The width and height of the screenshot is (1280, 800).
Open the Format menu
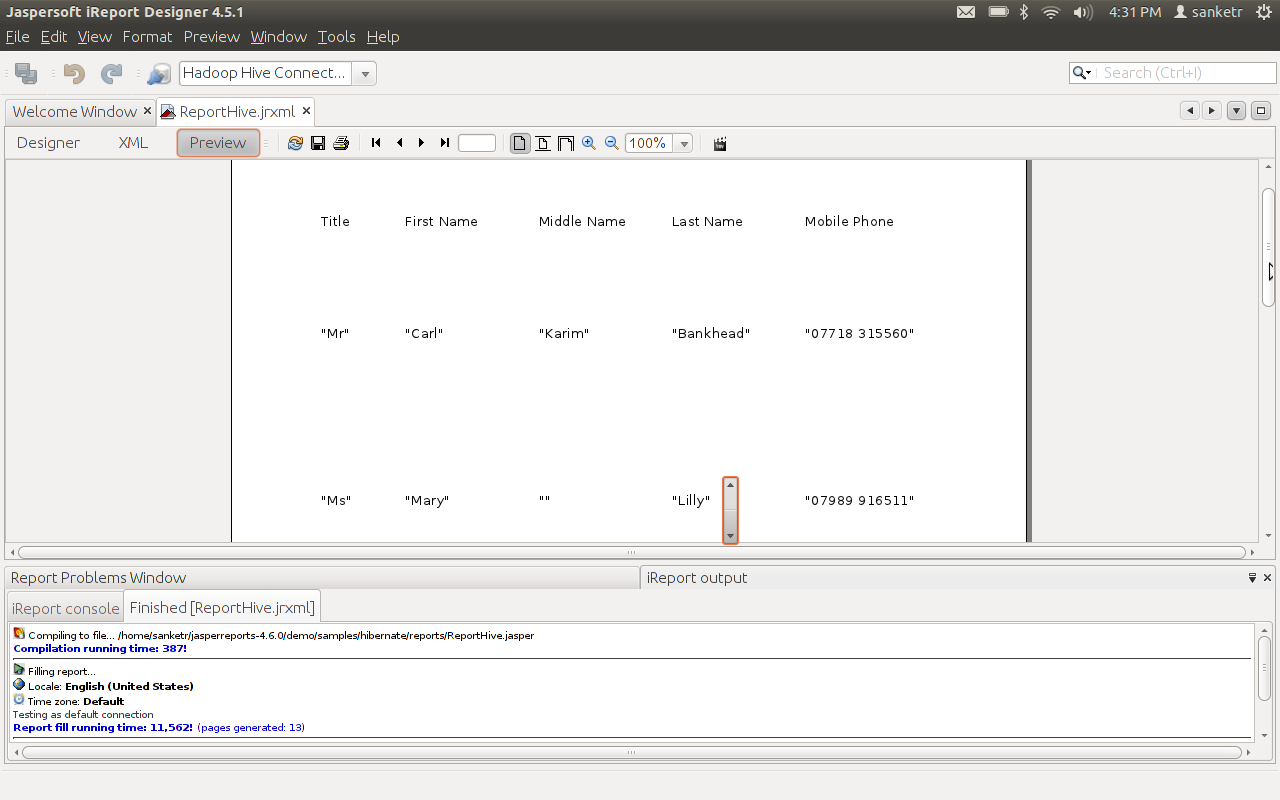point(147,36)
